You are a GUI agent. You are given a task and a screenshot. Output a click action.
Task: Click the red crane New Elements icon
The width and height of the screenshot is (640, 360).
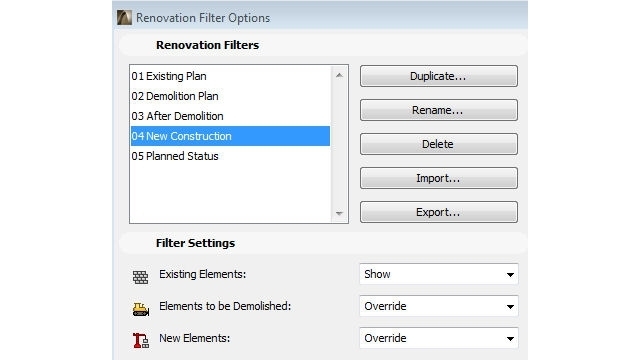pyautogui.click(x=141, y=340)
